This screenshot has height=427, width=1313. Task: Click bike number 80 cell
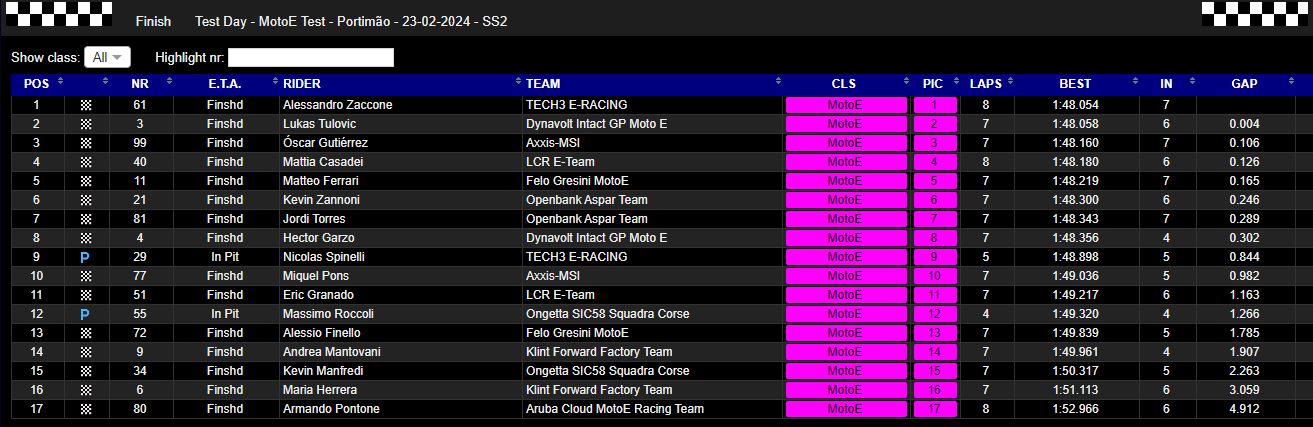[141, 409]
